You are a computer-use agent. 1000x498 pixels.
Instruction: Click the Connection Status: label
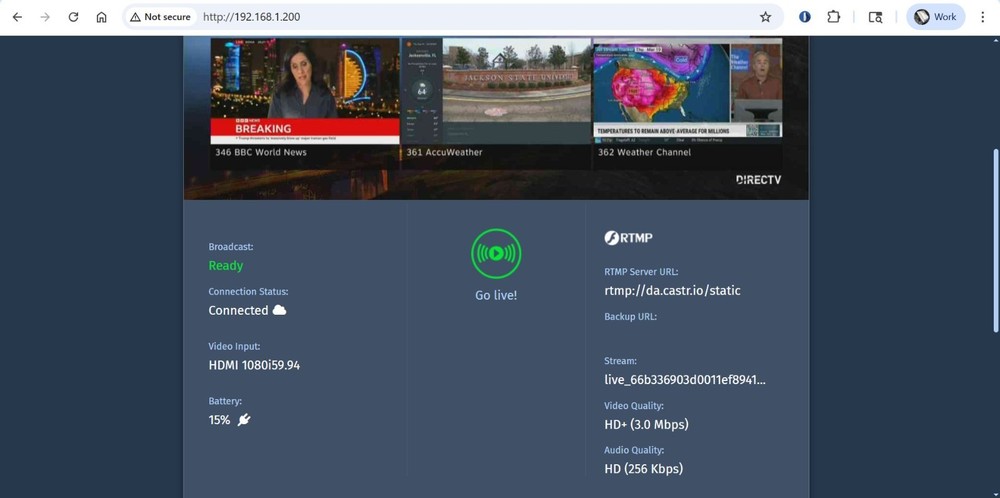point(248,291)
